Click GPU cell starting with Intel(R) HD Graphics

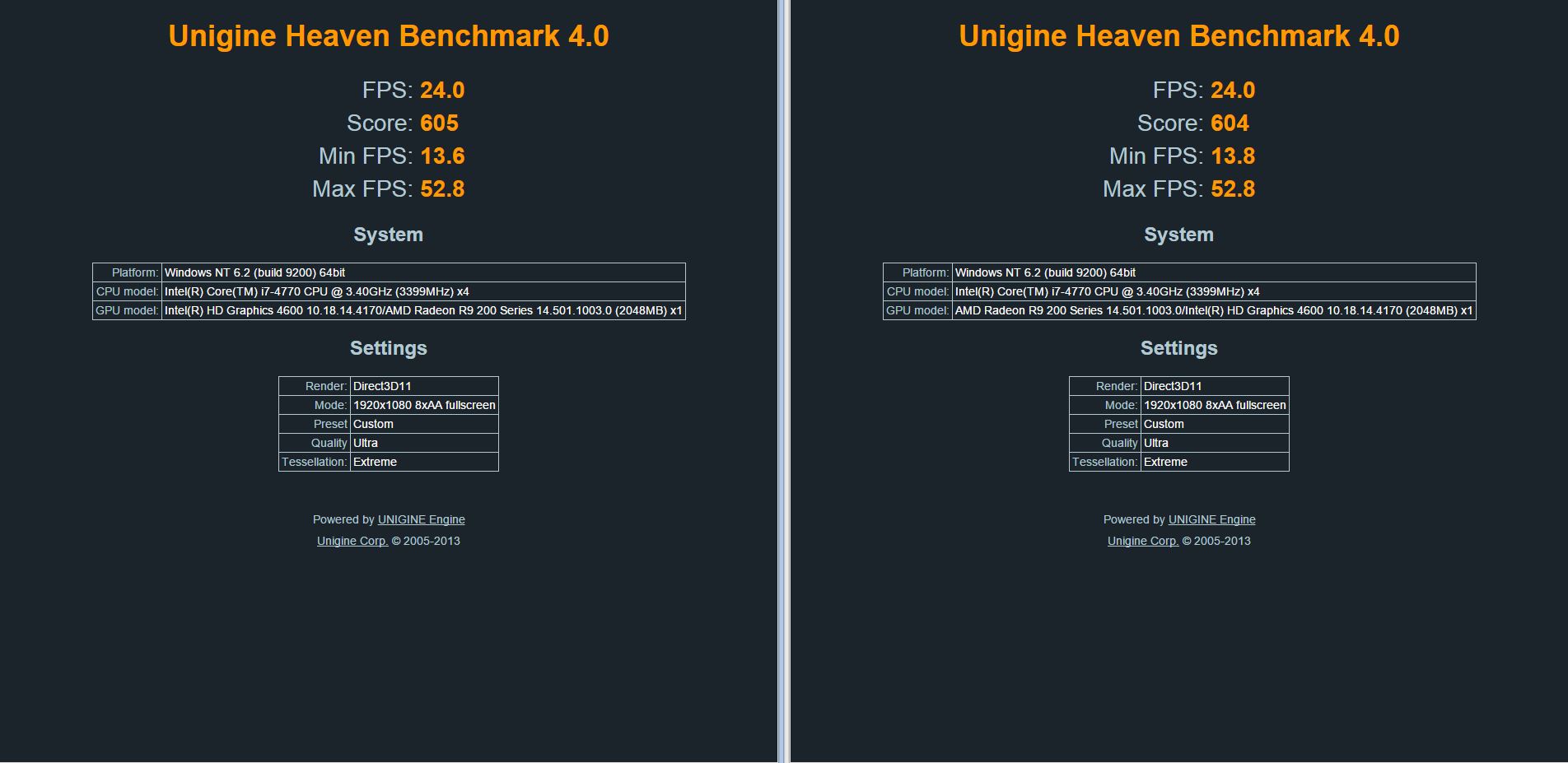pyautogui.click(x=423, y=310)
